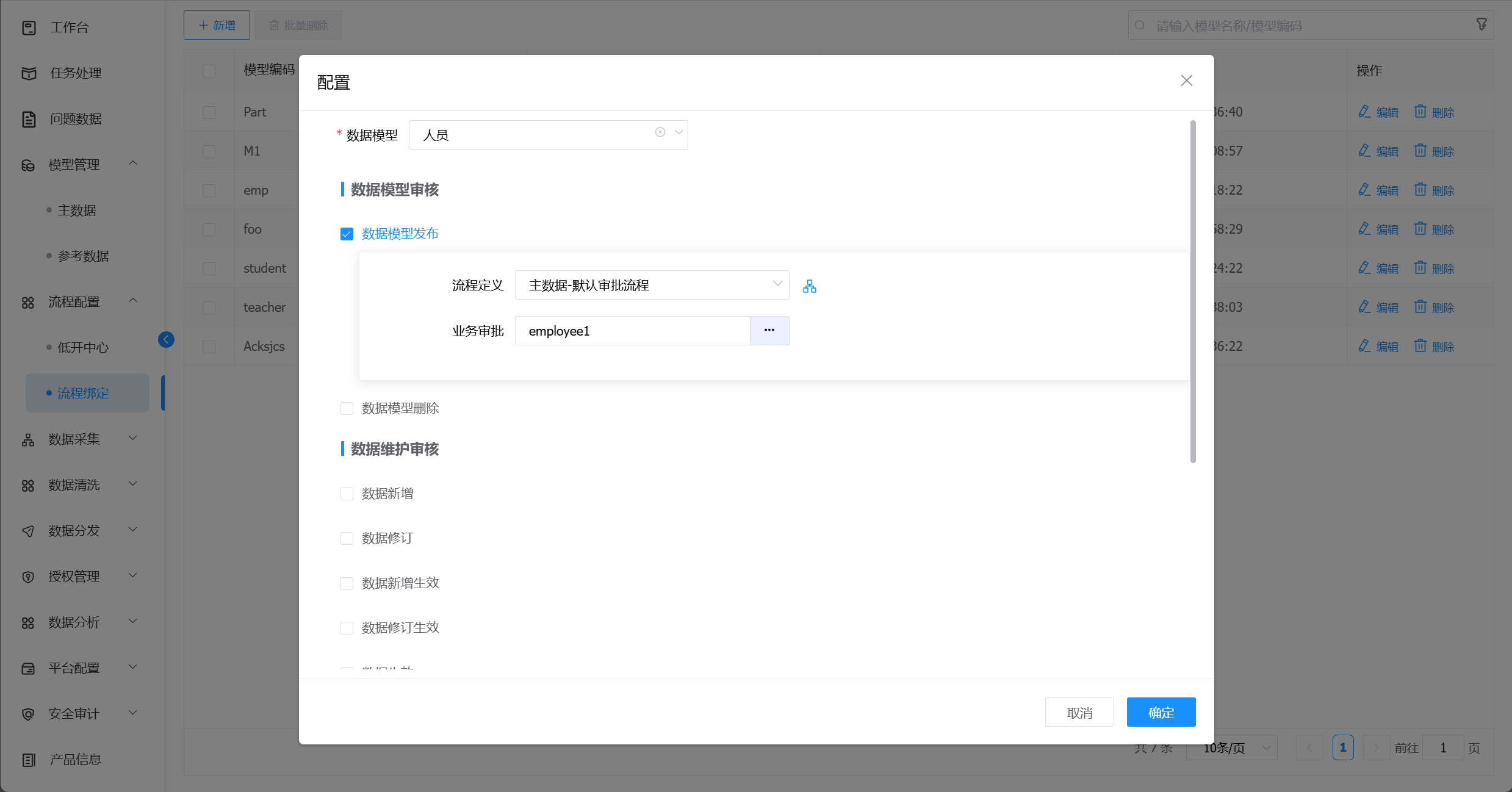The width and height of the screenshot is (1512, 792).
Task: Click the 问题数据 document icon
Action: coord(29,119)
